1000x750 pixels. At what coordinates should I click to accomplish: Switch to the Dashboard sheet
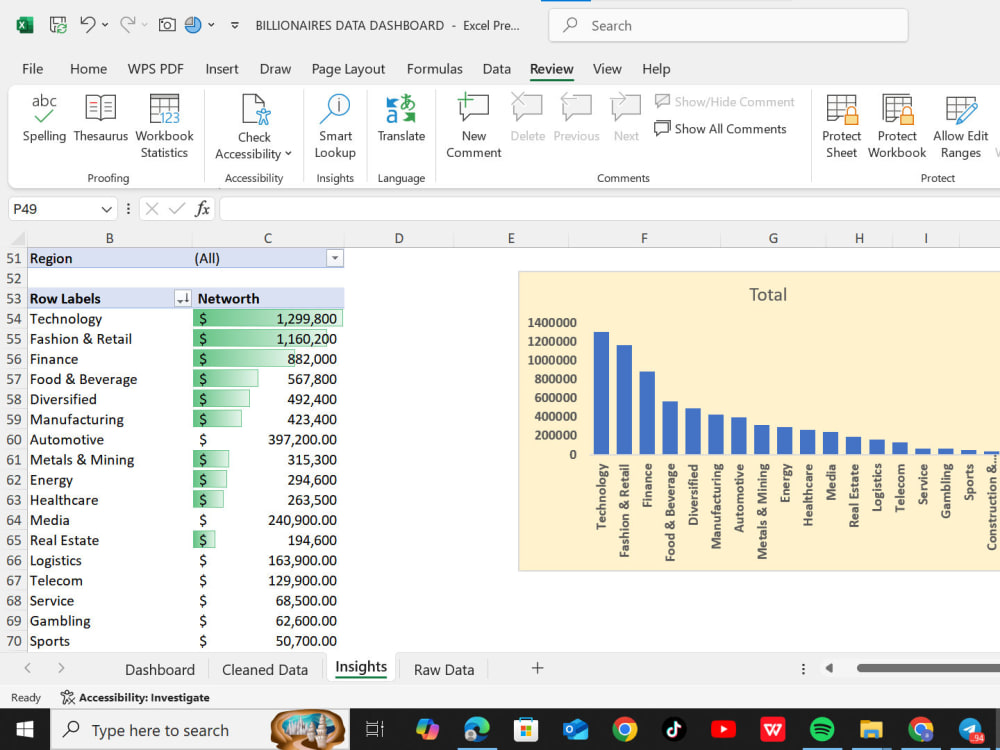coord(159,670)
